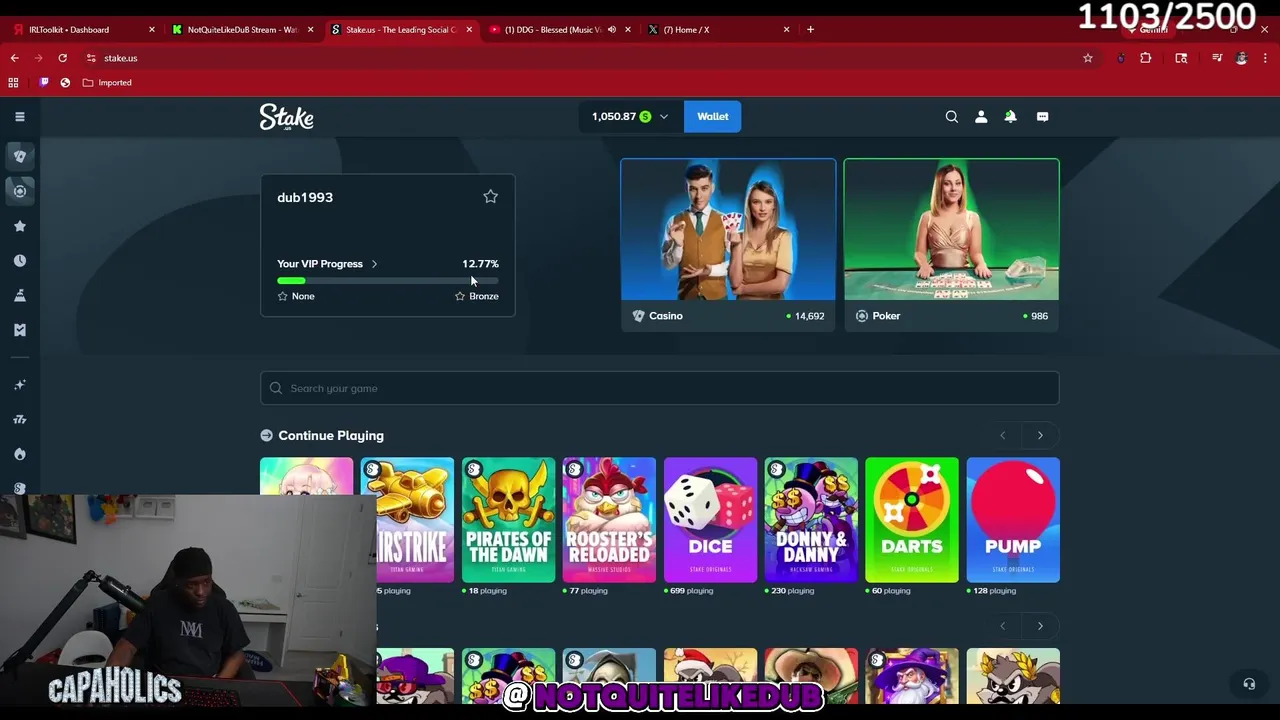Click the 12.77% VIP percentage
The height and width of the screenshot is (720, 1280).
[x=480, y=264]
